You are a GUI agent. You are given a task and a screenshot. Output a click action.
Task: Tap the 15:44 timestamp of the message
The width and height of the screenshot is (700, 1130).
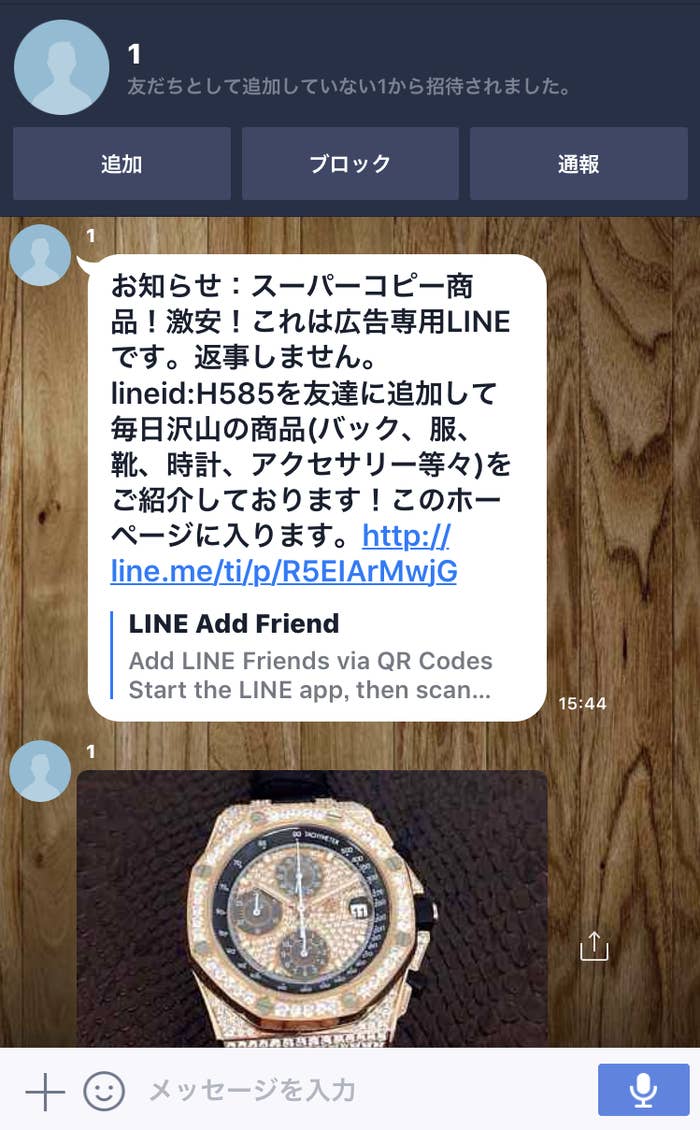pyautogui.click(x=582, y=703)
